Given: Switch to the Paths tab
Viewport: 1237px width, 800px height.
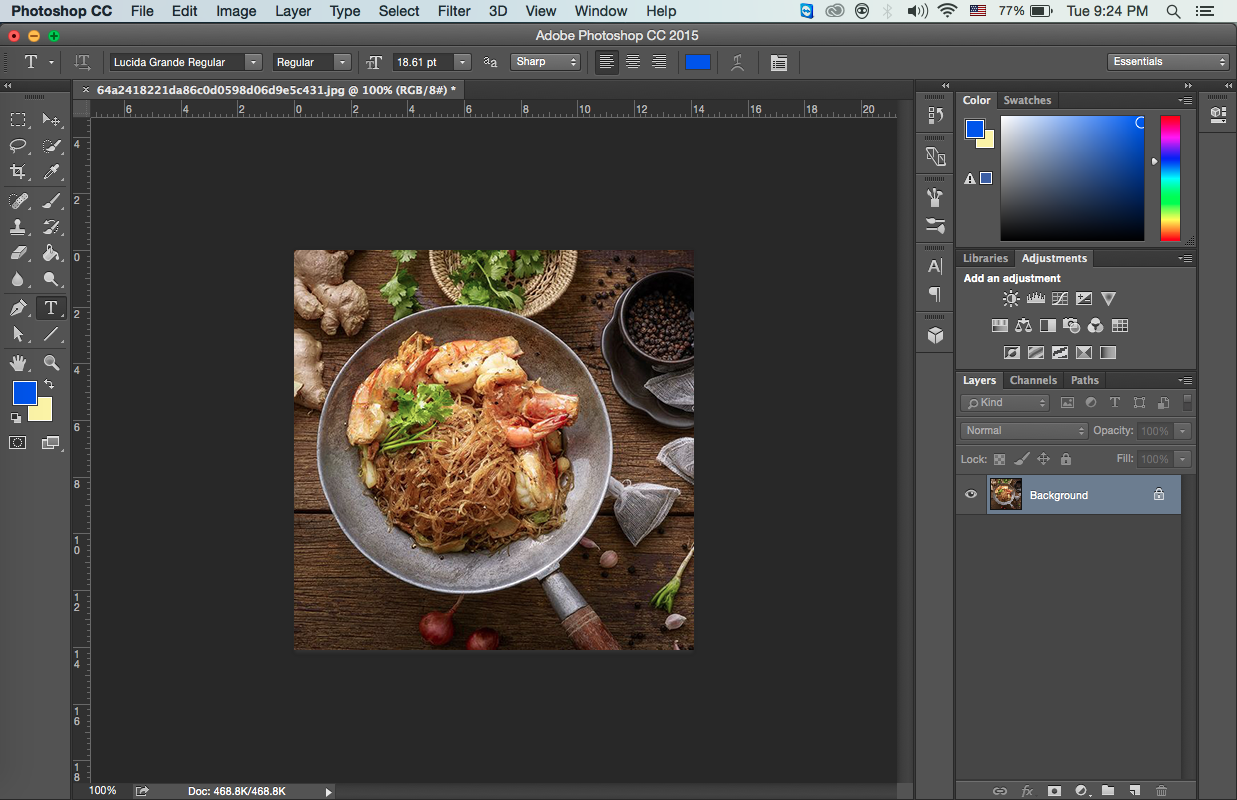Looking at the screenshot, I should [1085, 380].
